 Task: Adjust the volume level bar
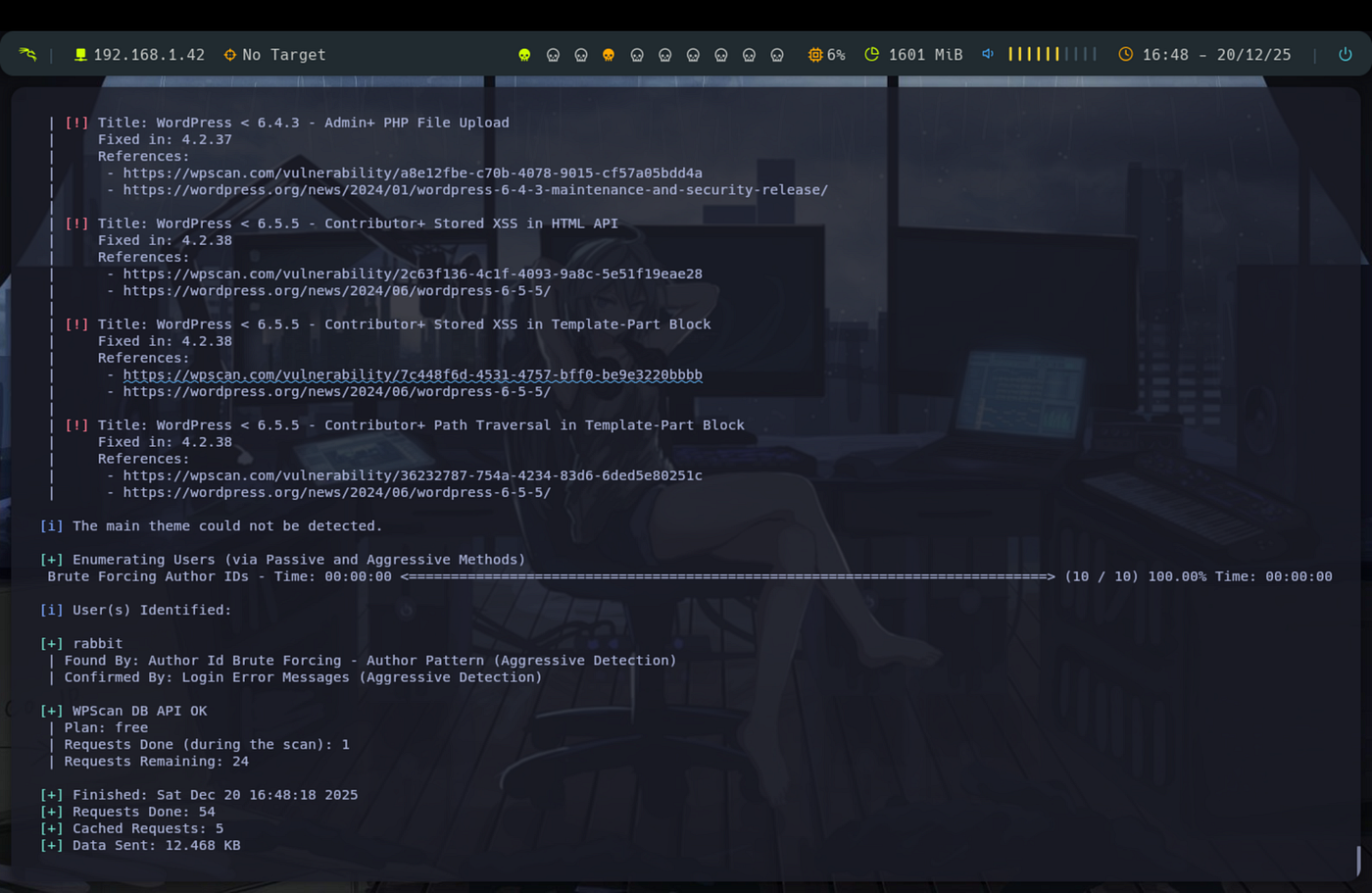(x=1053, y=54)
